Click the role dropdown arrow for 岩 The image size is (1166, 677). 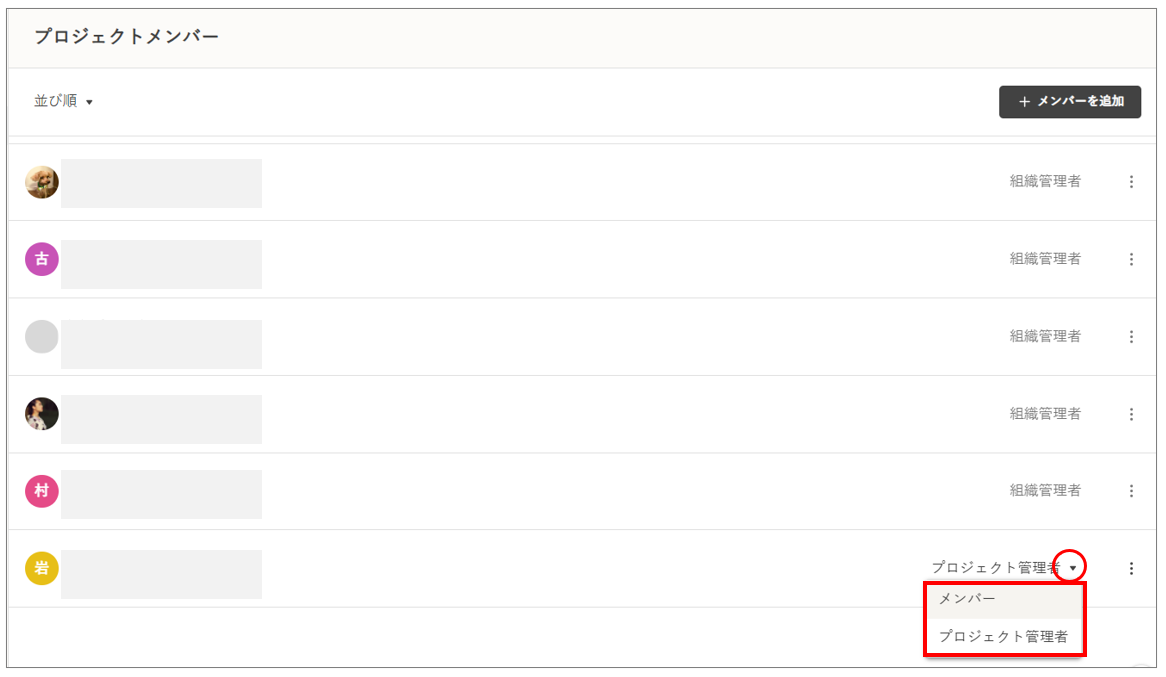1072,568
